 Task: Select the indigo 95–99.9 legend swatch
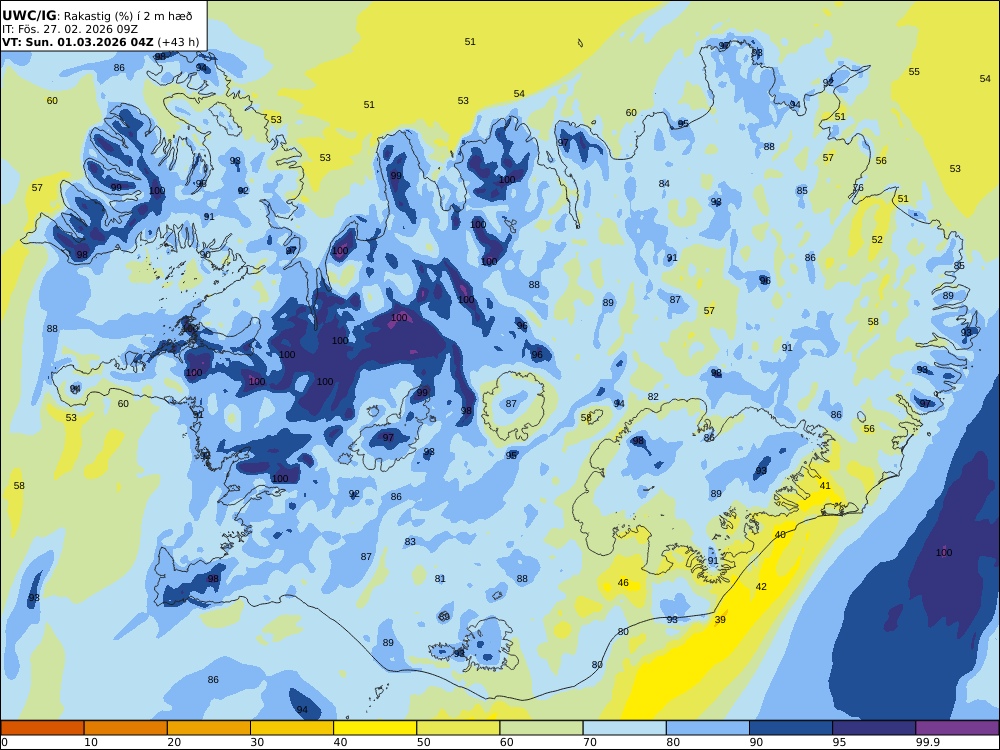click(874, 728)
